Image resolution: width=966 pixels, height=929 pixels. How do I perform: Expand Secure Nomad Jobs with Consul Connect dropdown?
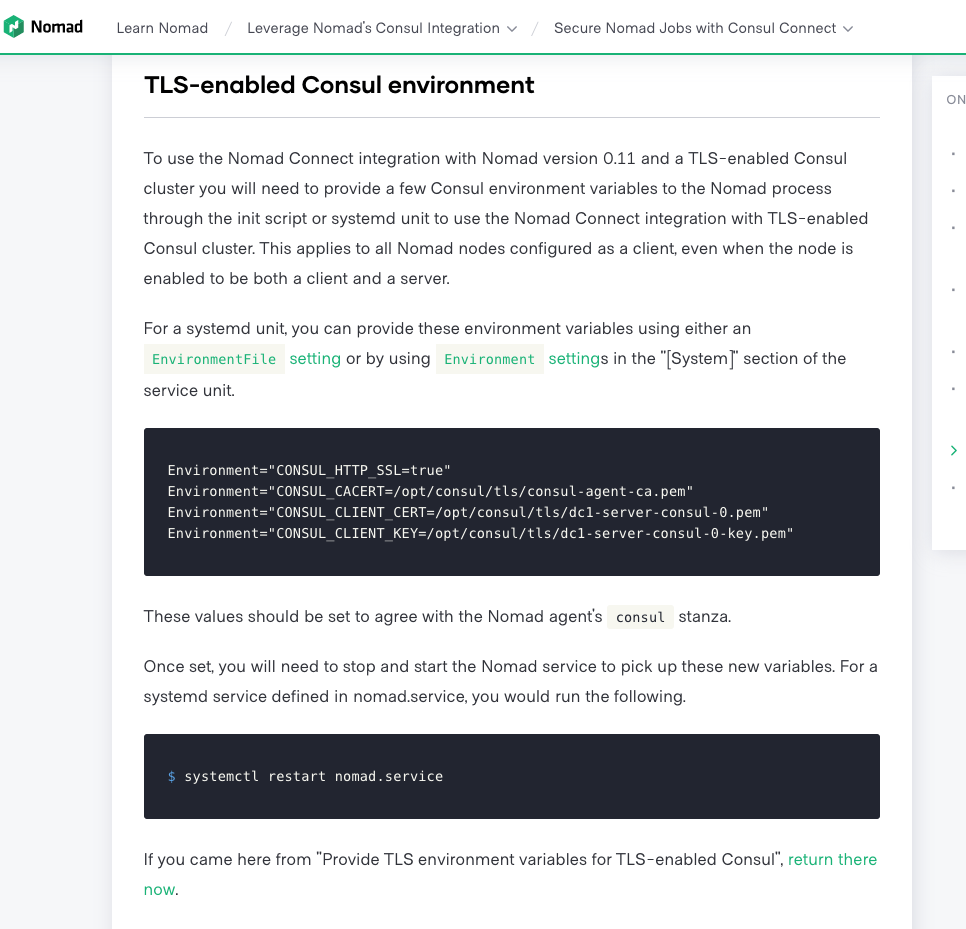pyautogui.click(x=703, y=28)
